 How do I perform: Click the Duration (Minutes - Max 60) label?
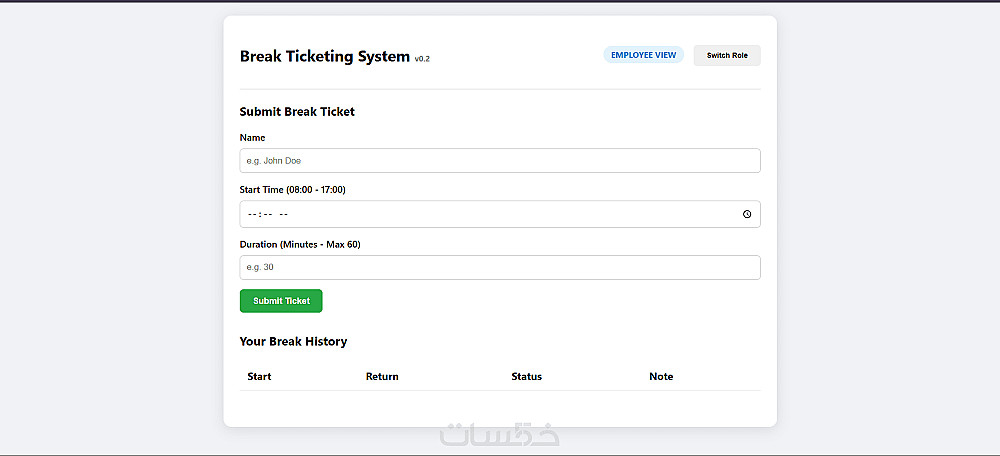tap(299, 245)
